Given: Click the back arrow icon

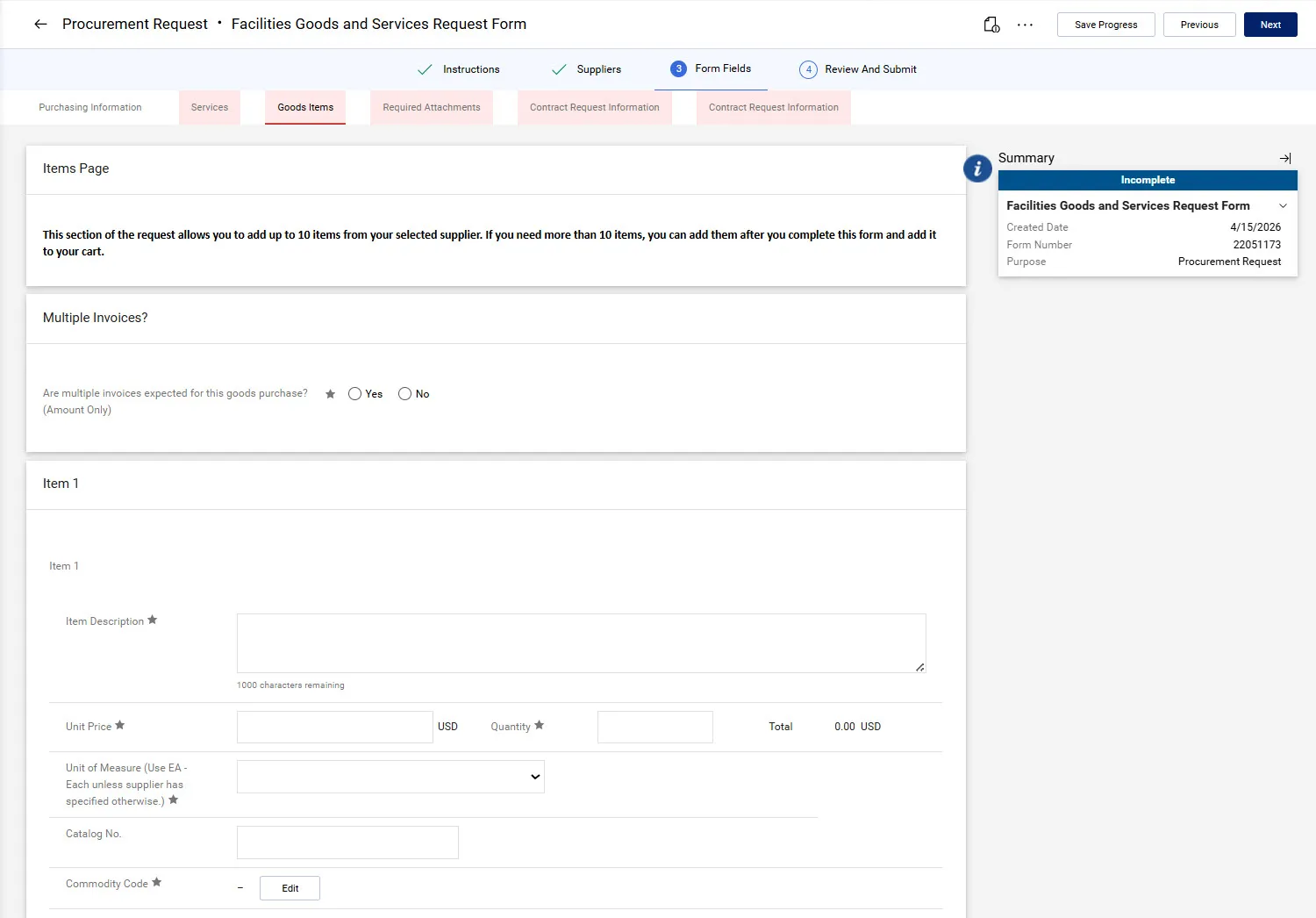Looking at the screenshot, I should 40,25.
